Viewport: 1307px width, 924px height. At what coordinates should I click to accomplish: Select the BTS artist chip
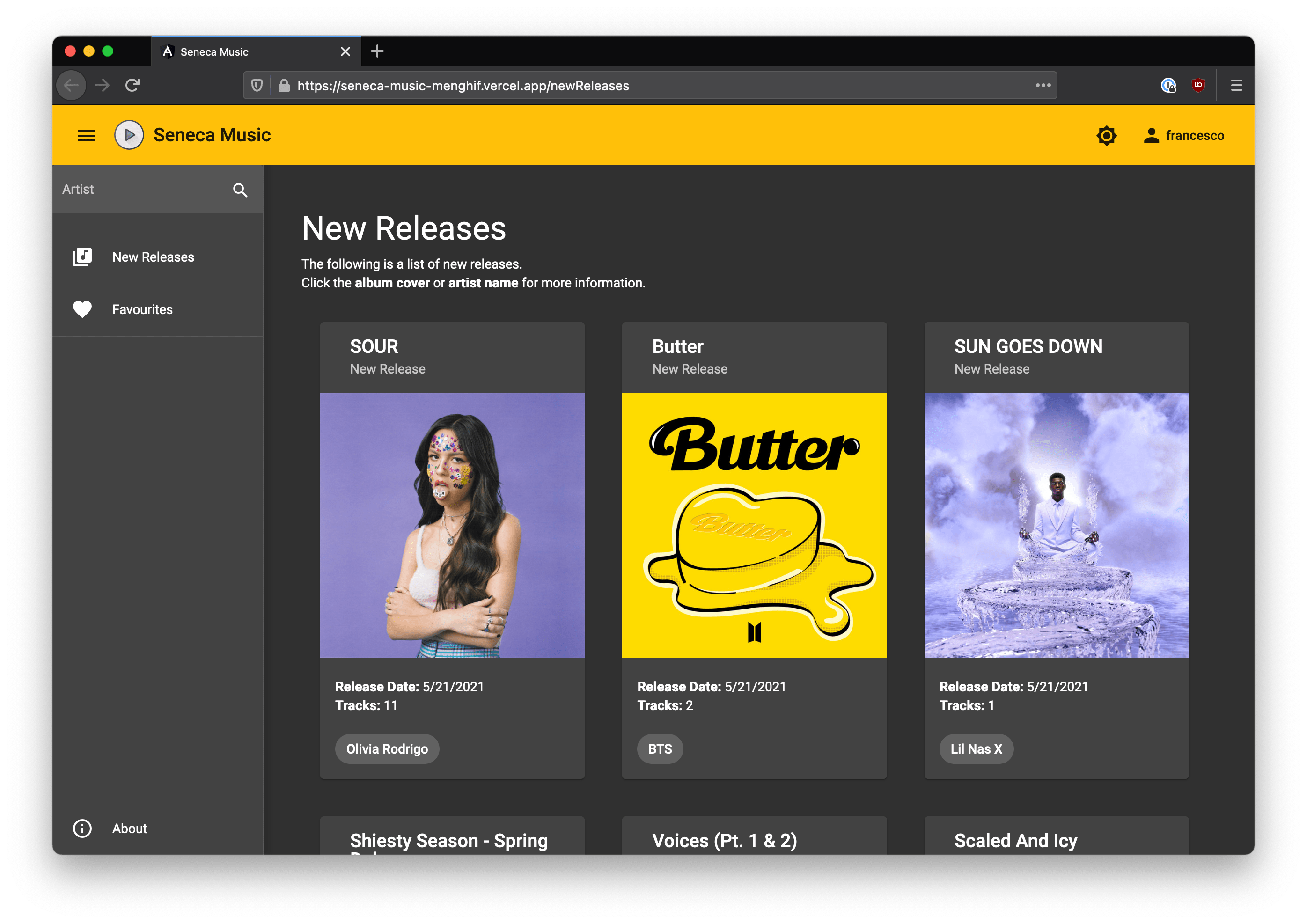point(660,749)
